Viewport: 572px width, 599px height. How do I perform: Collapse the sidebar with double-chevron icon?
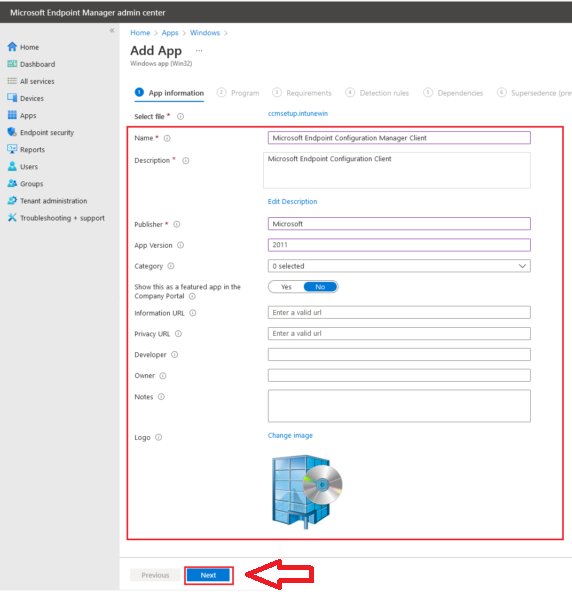[x=112, y=31]
